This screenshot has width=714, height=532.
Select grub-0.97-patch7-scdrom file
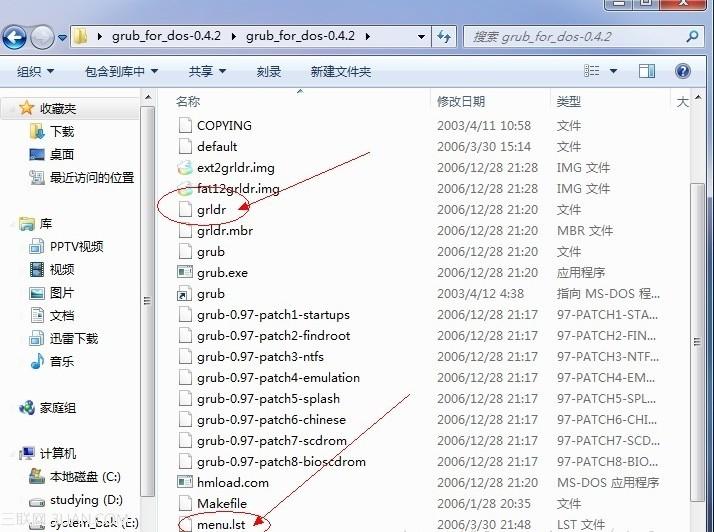[x=272, y=440]
